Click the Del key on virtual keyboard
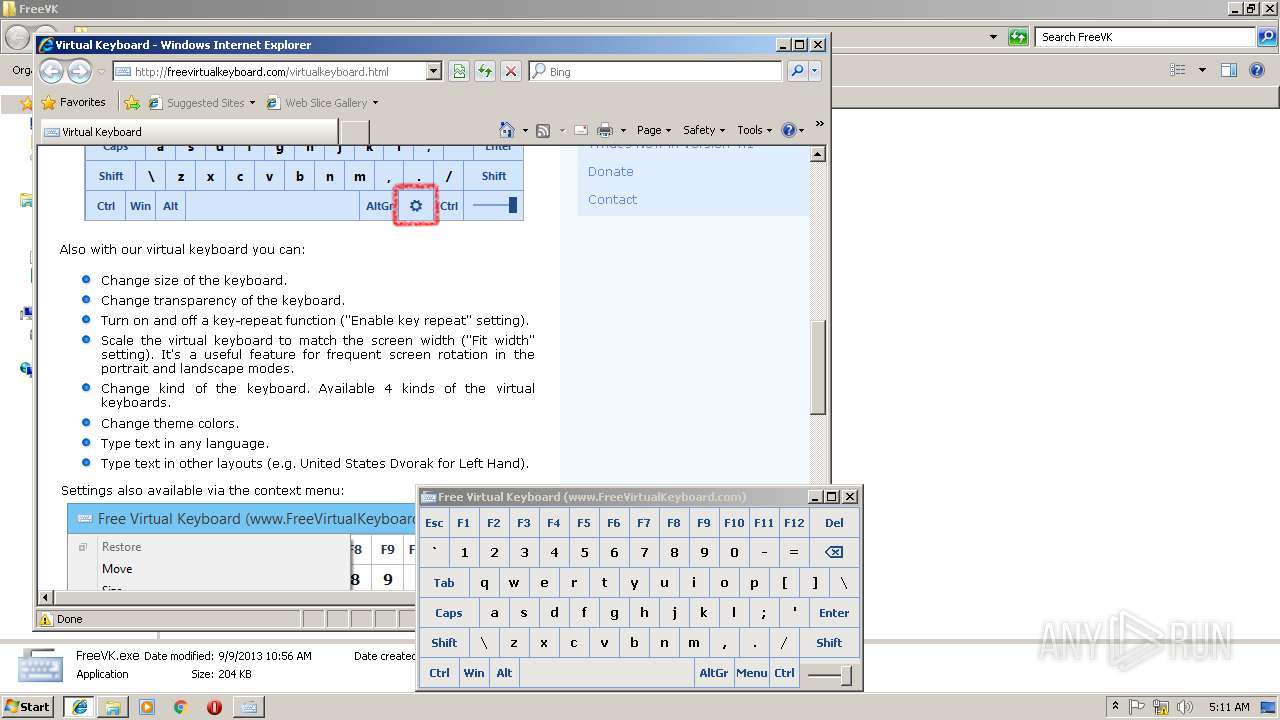 [834, 522]
